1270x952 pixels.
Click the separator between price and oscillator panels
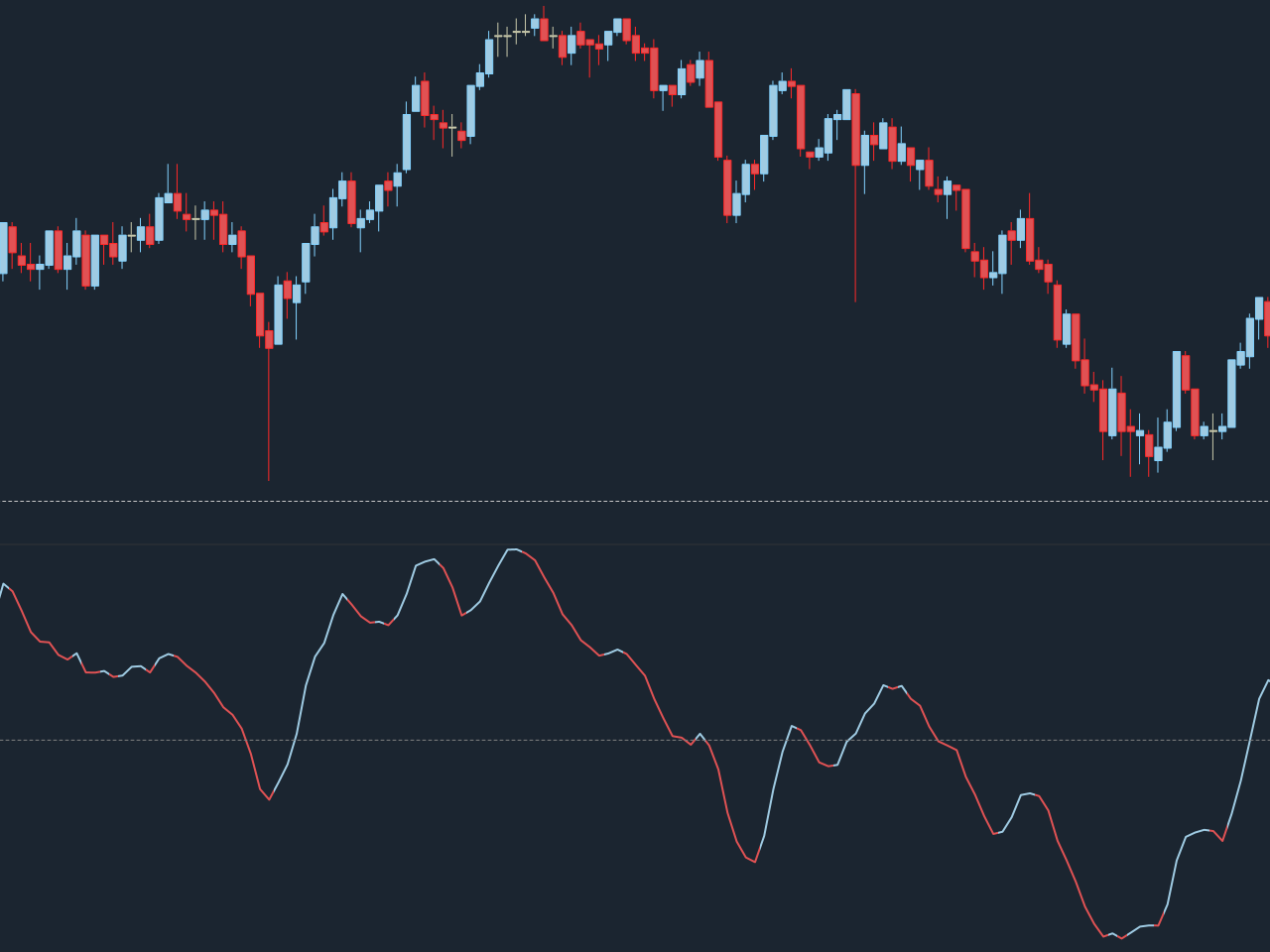click(x=635, y=543)
